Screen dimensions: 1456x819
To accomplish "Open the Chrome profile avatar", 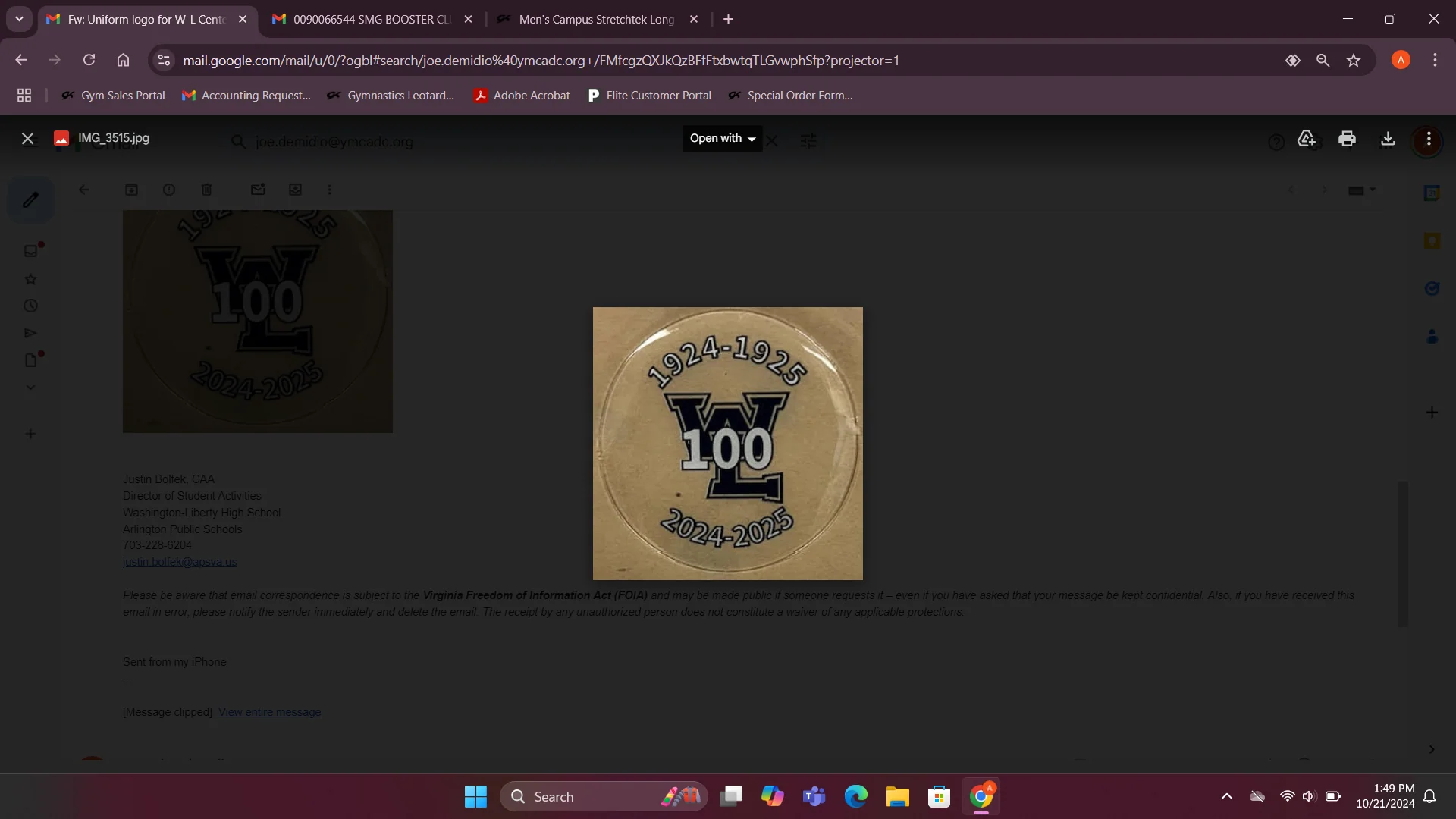I will pos(1401,61).
